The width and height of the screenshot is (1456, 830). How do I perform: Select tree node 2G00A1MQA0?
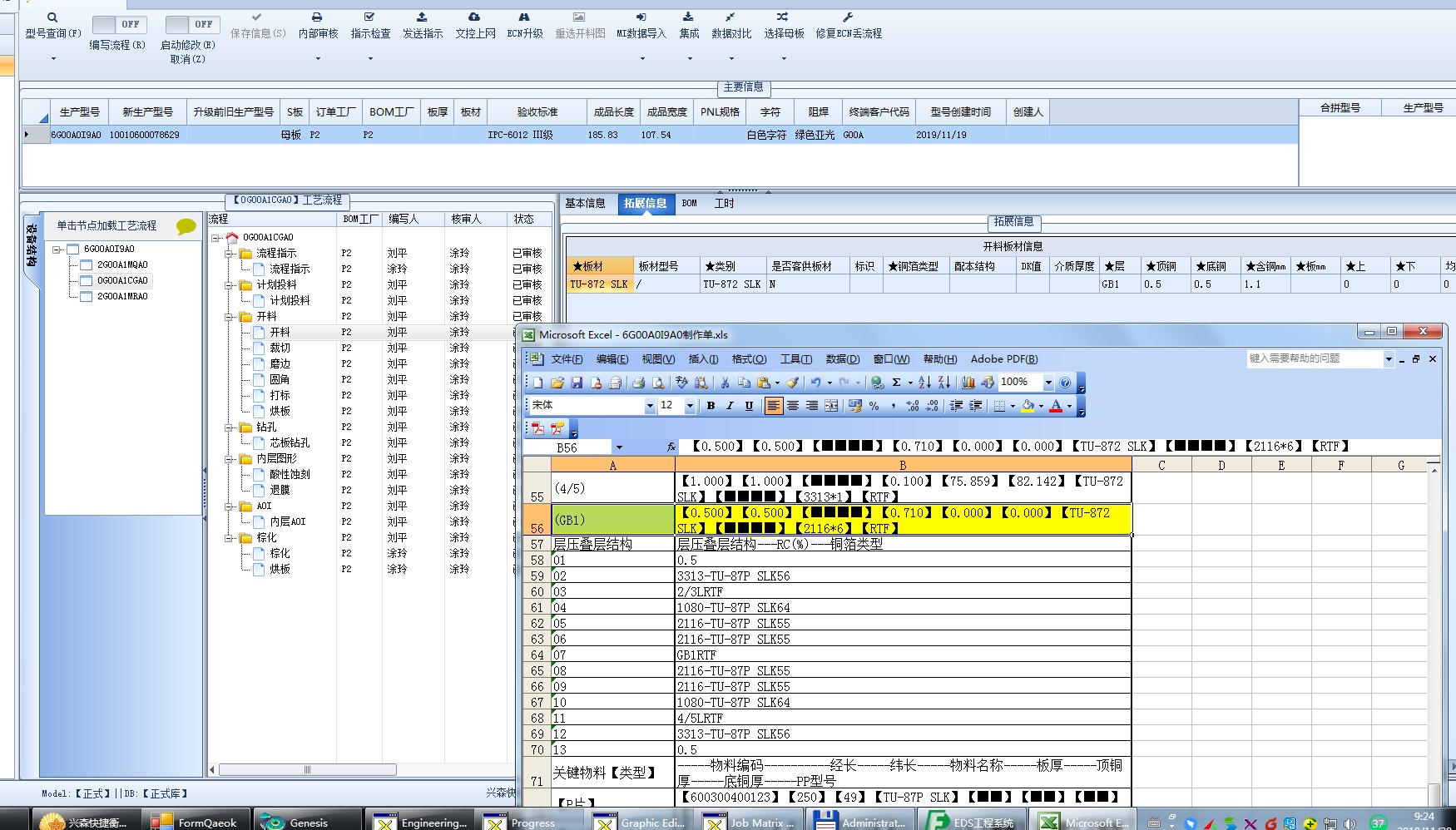click(x=122, y=264)
